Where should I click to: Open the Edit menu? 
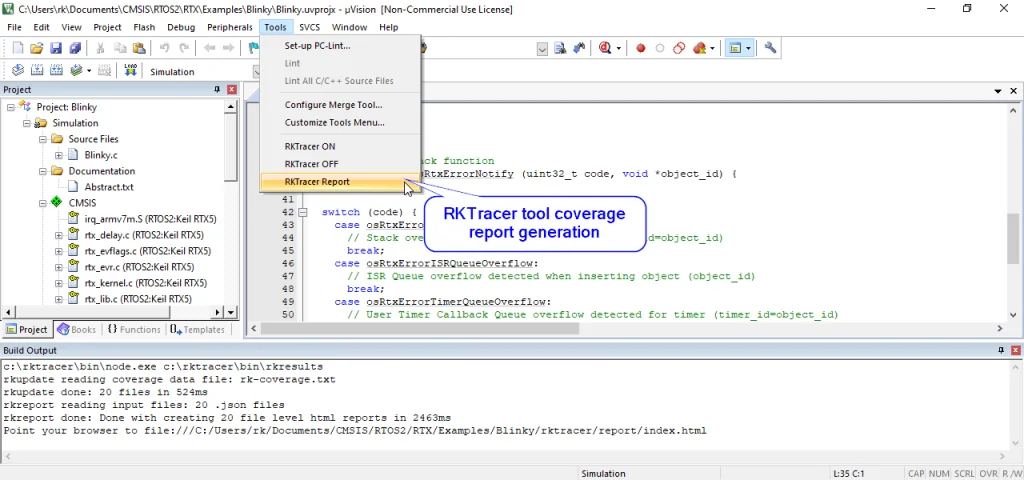(41, 27)
